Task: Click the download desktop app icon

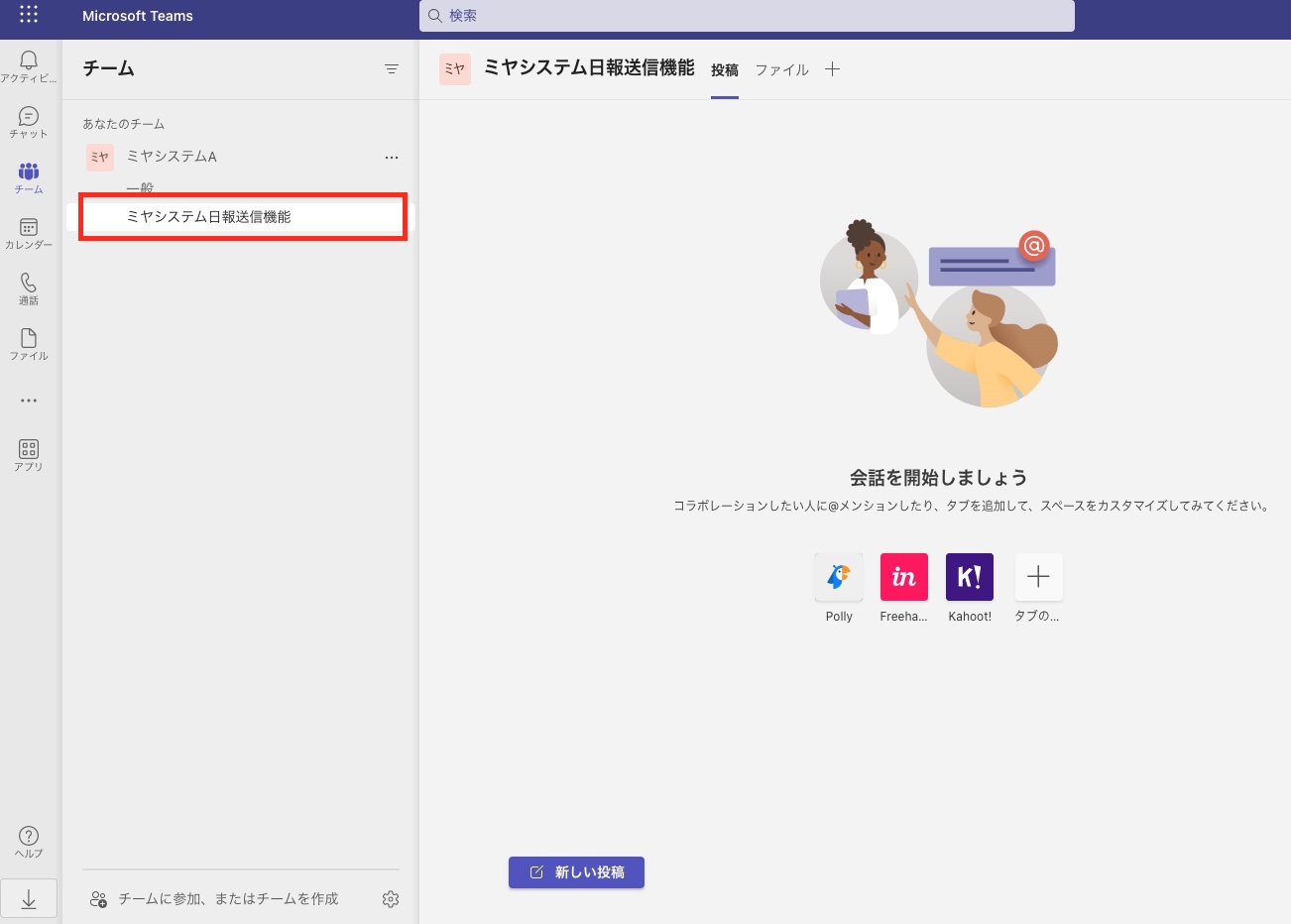Action: pyautogui.click(x=29, y=898)
